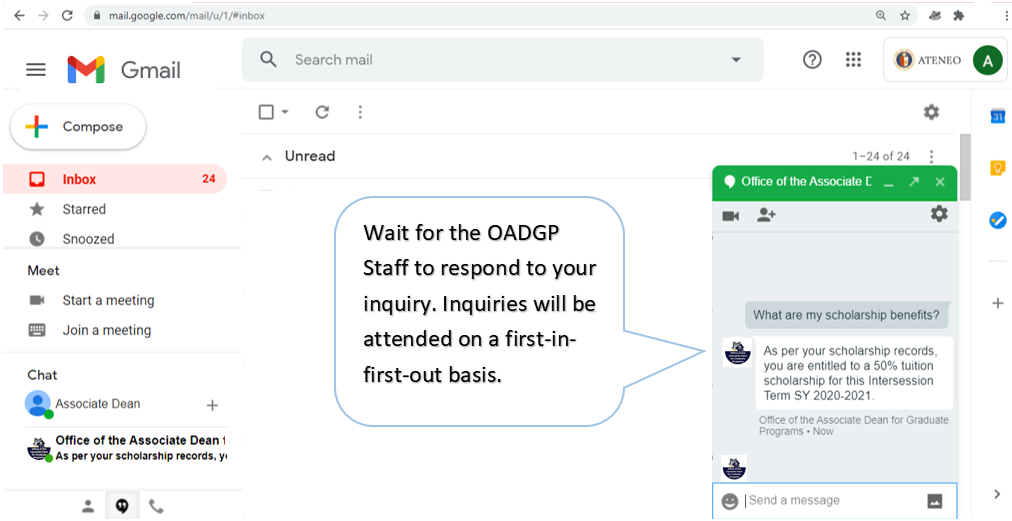Tick the select all messages checkbox

click(x=266, y=112)
